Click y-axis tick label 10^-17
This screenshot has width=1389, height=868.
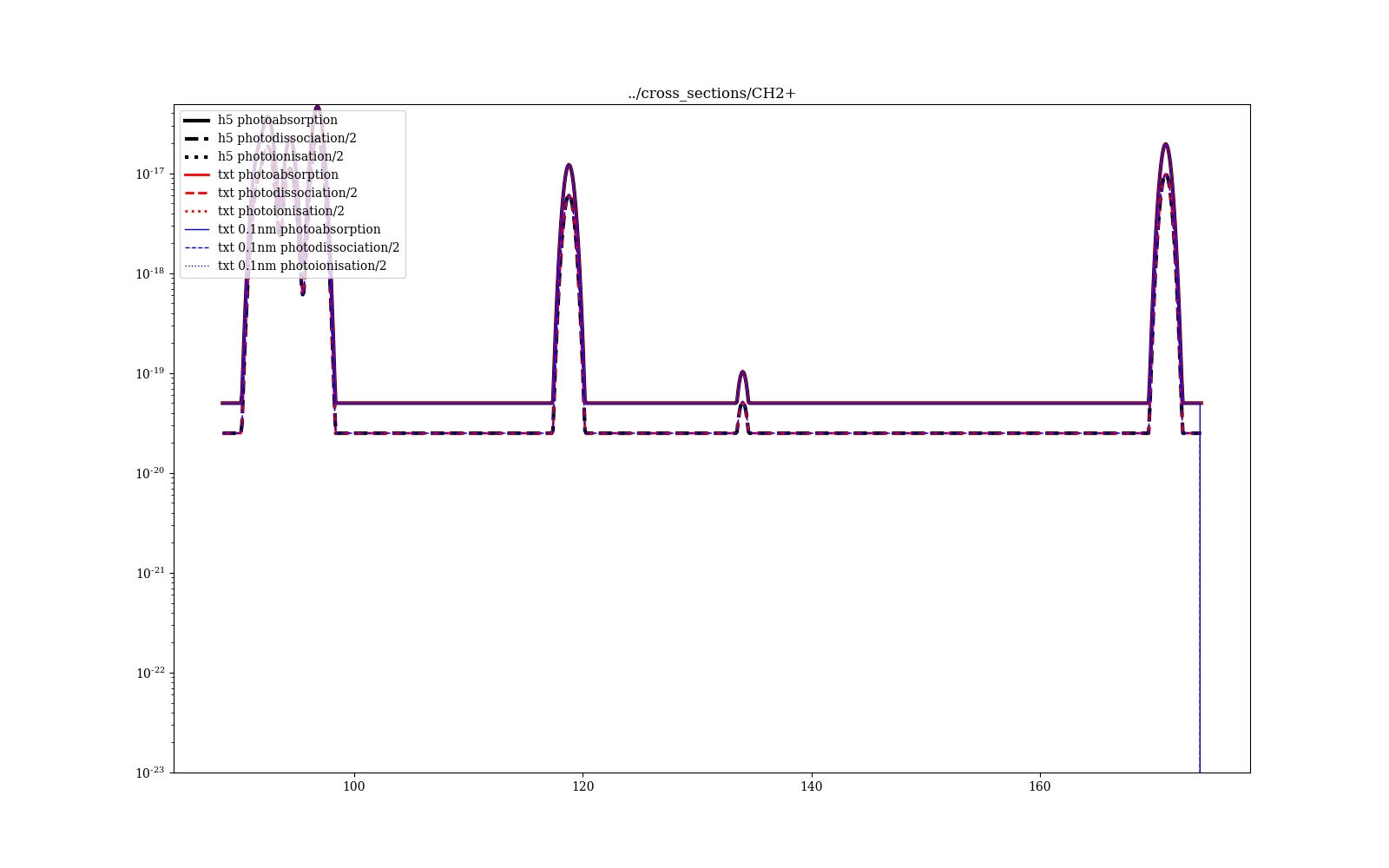pos(149,174)
